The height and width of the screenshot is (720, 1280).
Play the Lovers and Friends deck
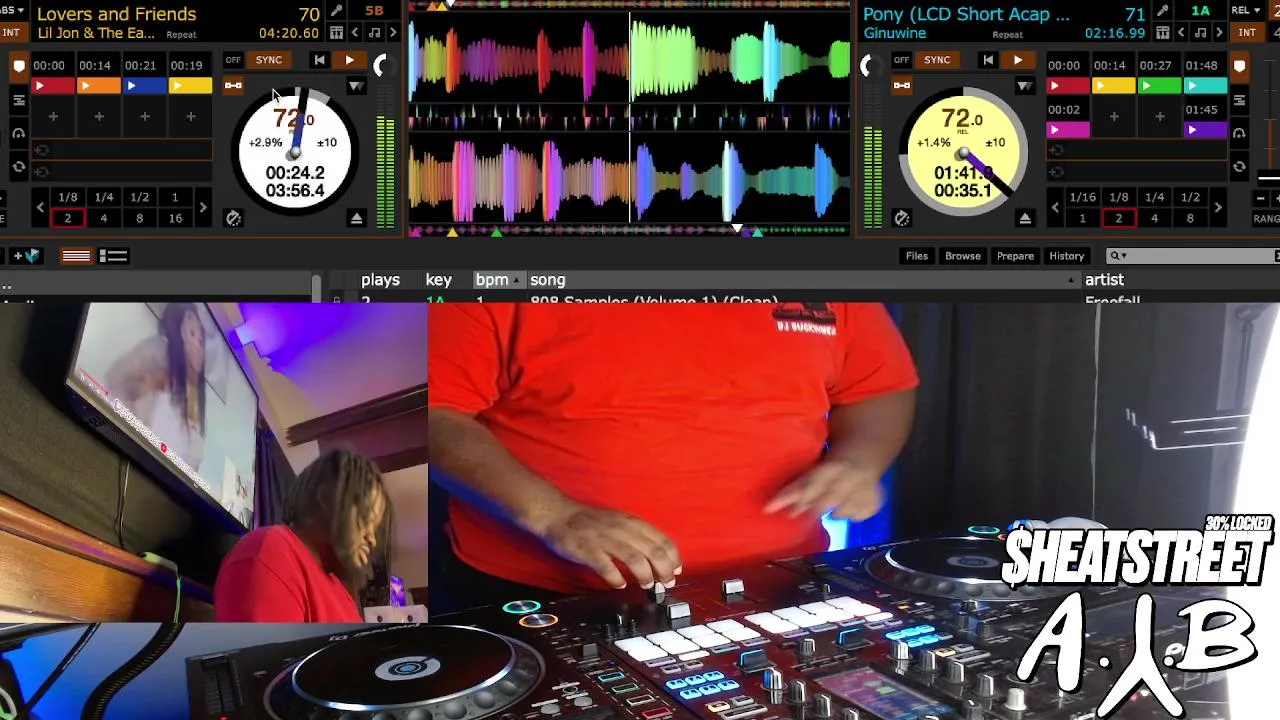point(349,60)
